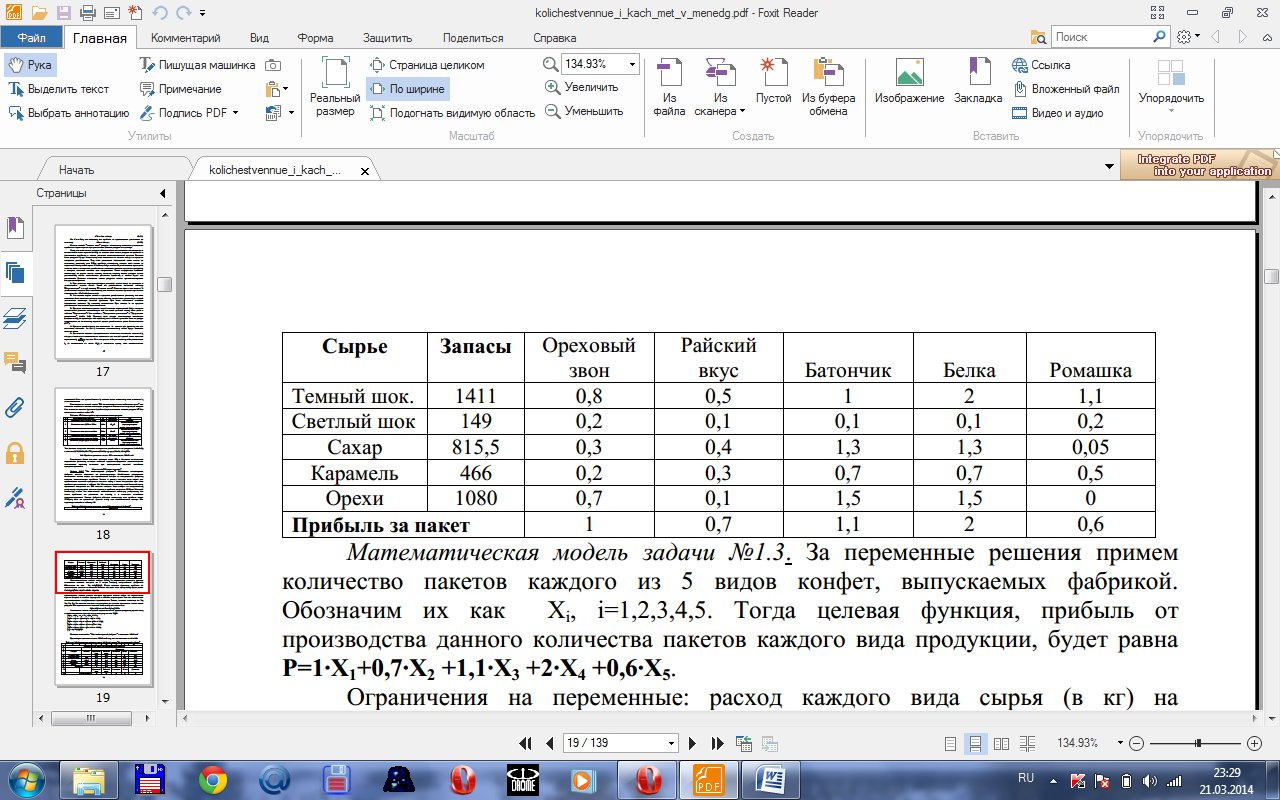Image resolution: width=1280 pixels, height=800 pixels.
Task: Switch to the Начать tab
Action: [x=76, y=170]
